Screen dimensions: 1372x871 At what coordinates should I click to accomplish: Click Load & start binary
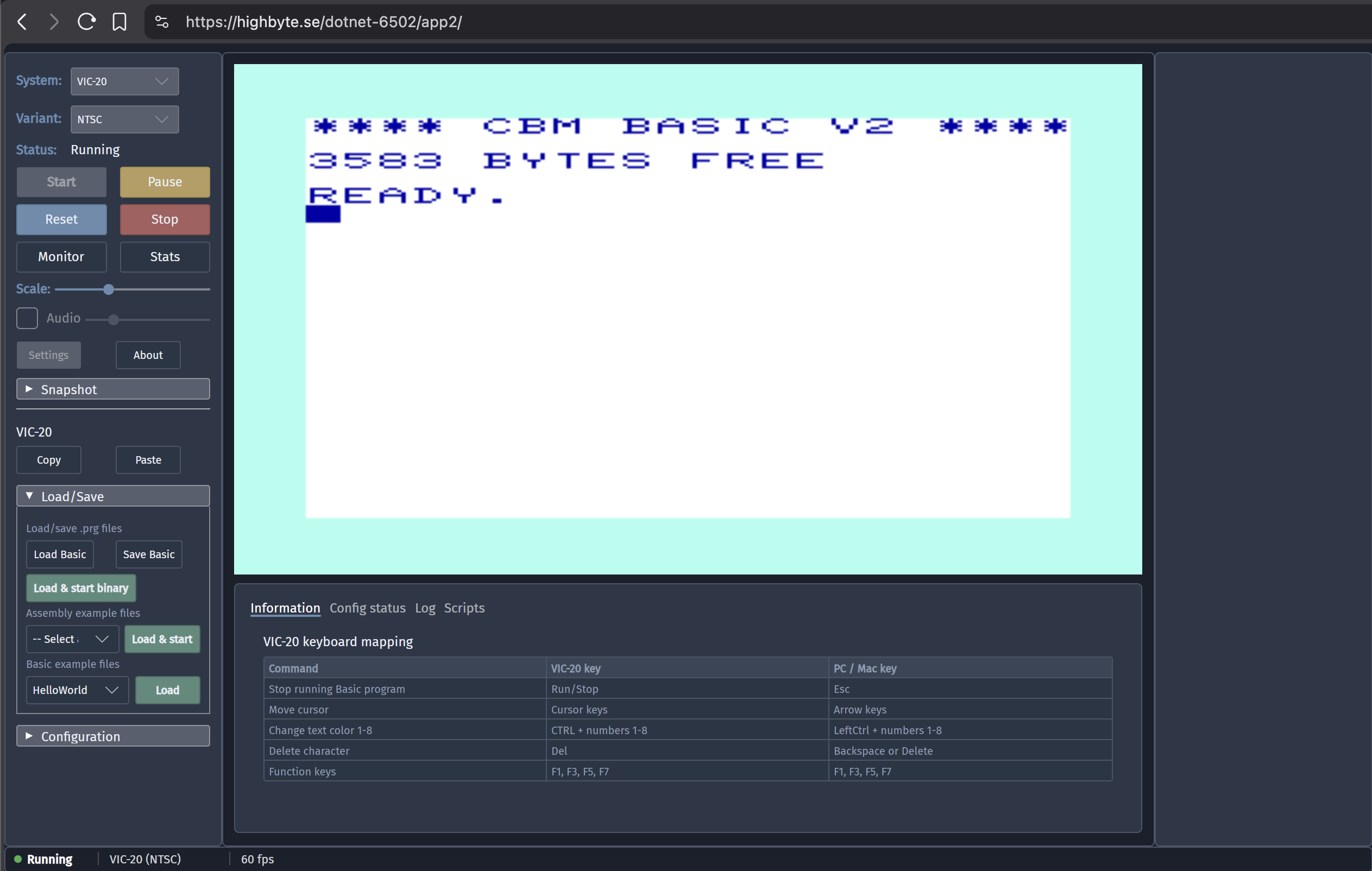81,588
